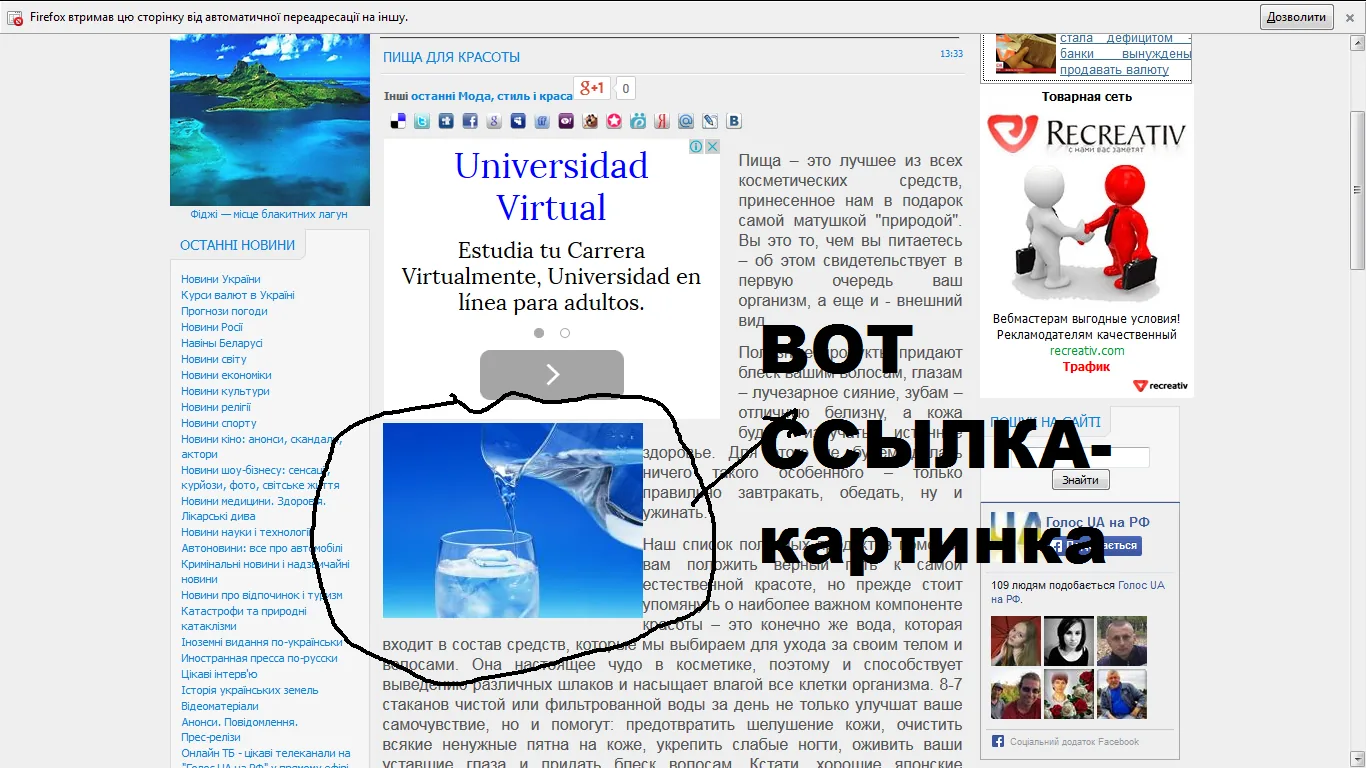1366x768 pixels.
Task: Open the Прогнози погоди link
Action: pos(224,311)
